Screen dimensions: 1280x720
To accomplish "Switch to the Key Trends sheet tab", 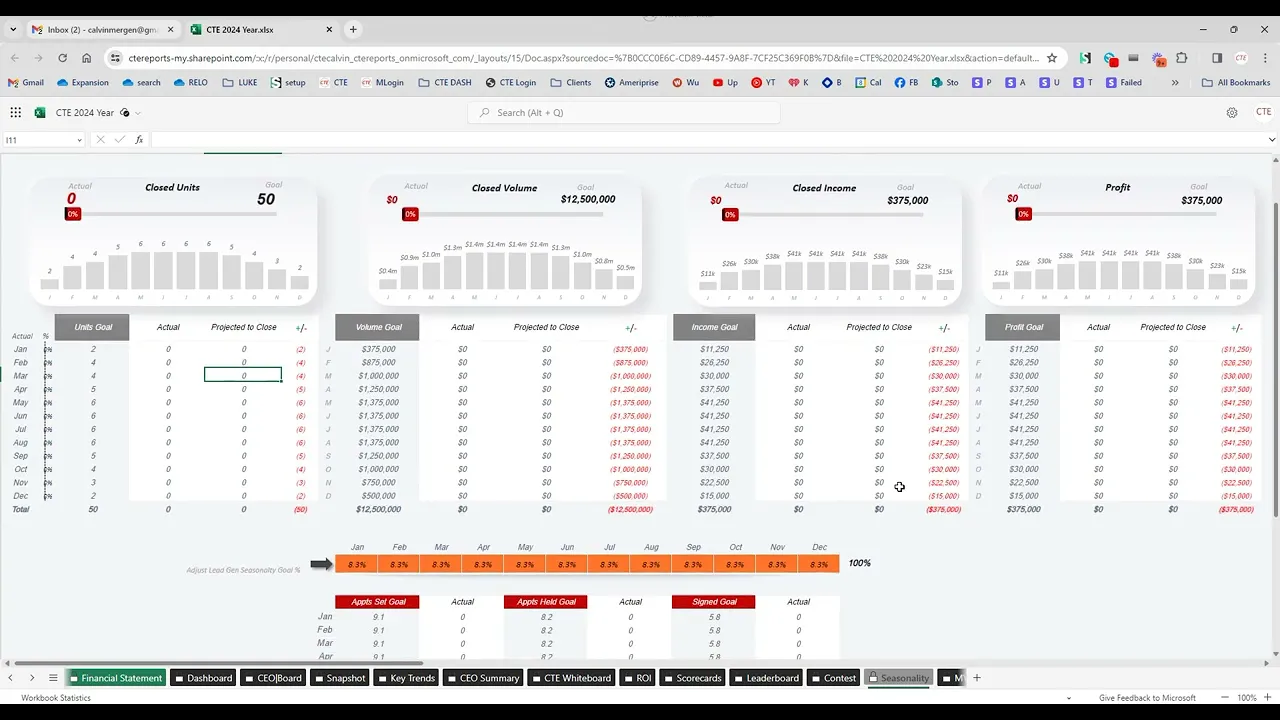I will [405, 678].
